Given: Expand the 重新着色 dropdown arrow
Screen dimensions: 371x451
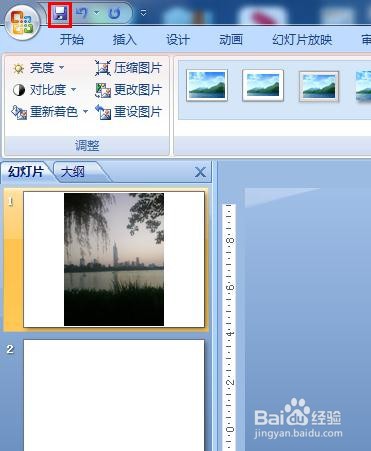Looking at the screenshot, I should [86, 111].
